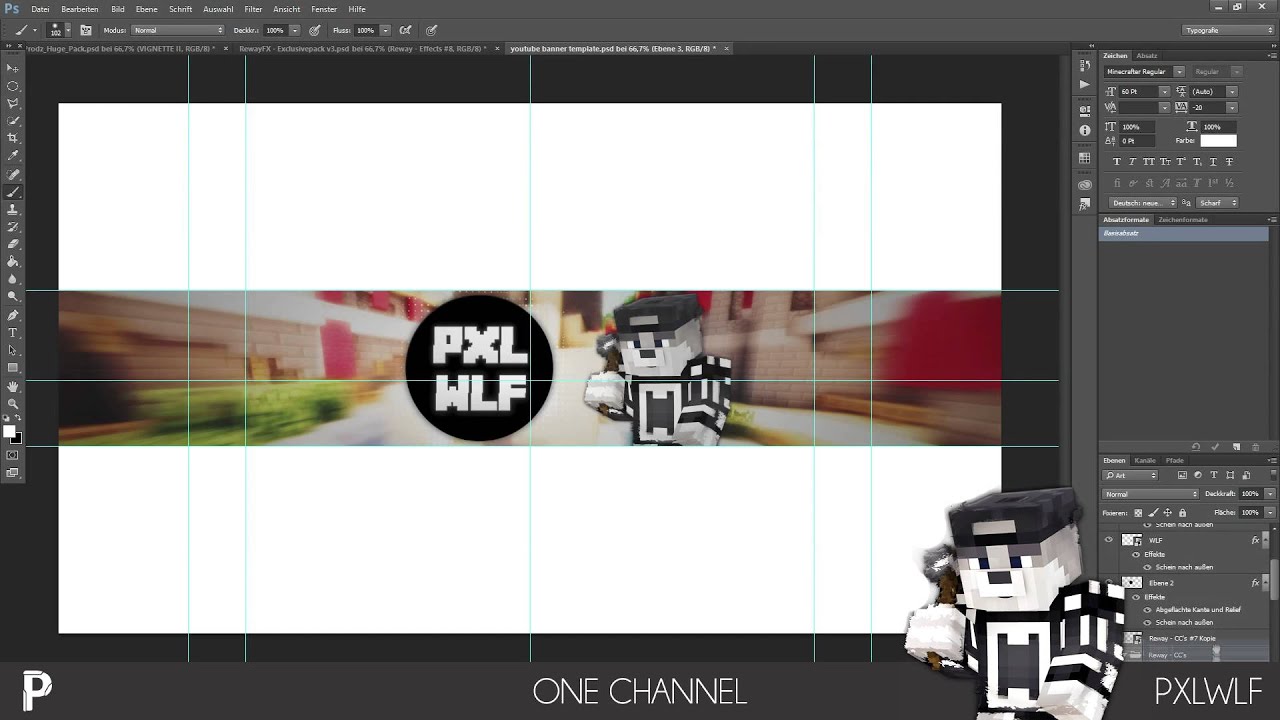This screenshot has width=1280, height=720.
Task: Open the Minecrafter Regular font family dropdown
Action: click(1179, 72)
